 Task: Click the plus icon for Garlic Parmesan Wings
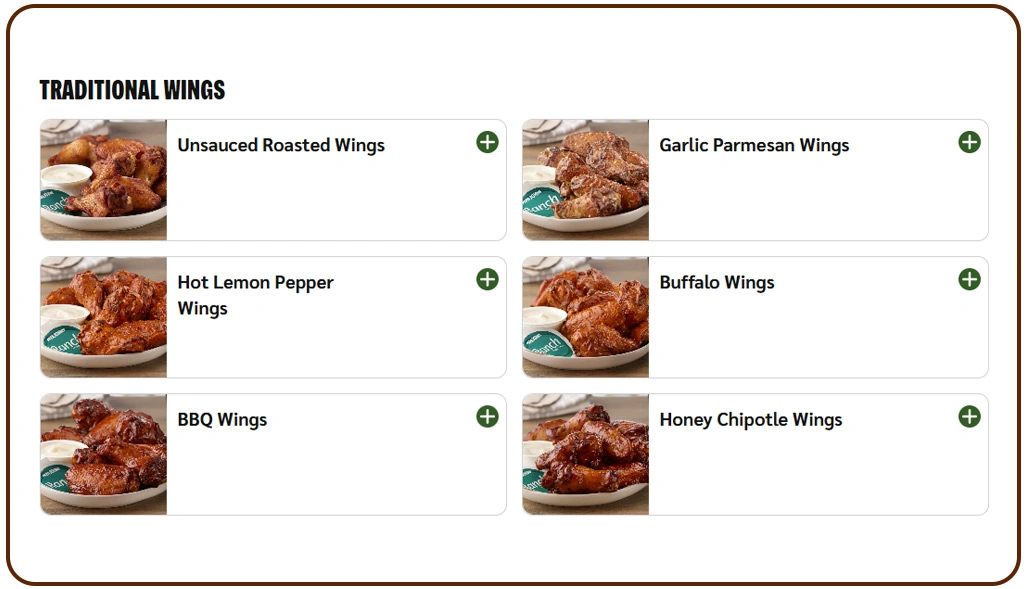(x=968, y=142)
